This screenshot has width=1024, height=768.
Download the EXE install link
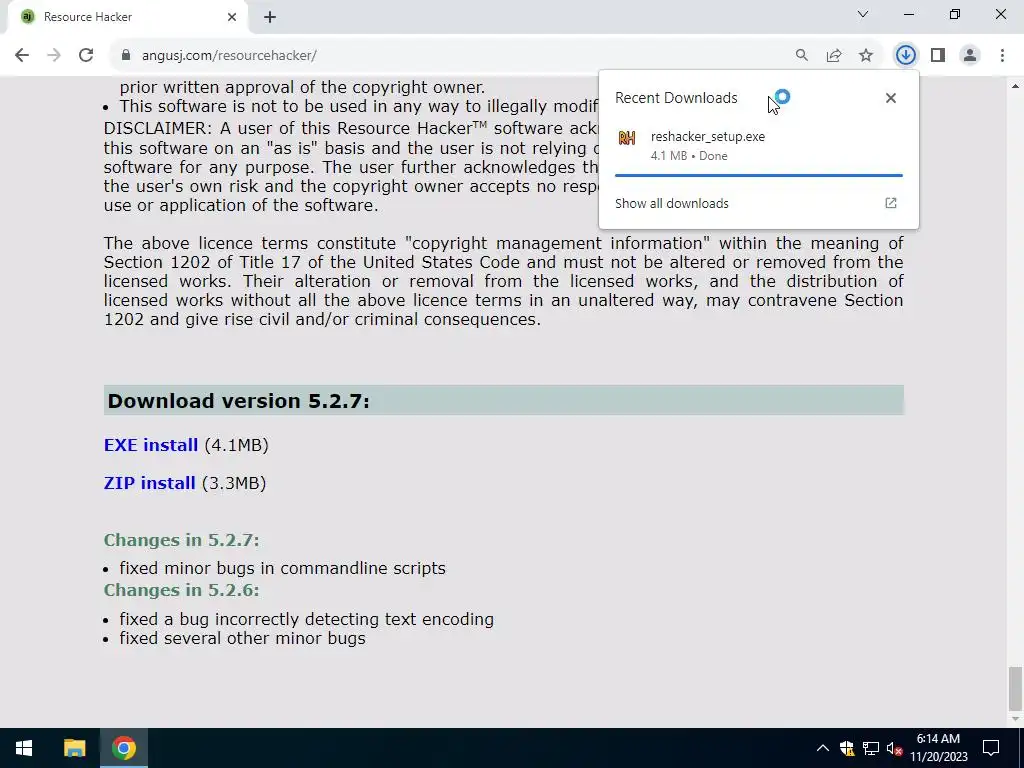[151, 445]
